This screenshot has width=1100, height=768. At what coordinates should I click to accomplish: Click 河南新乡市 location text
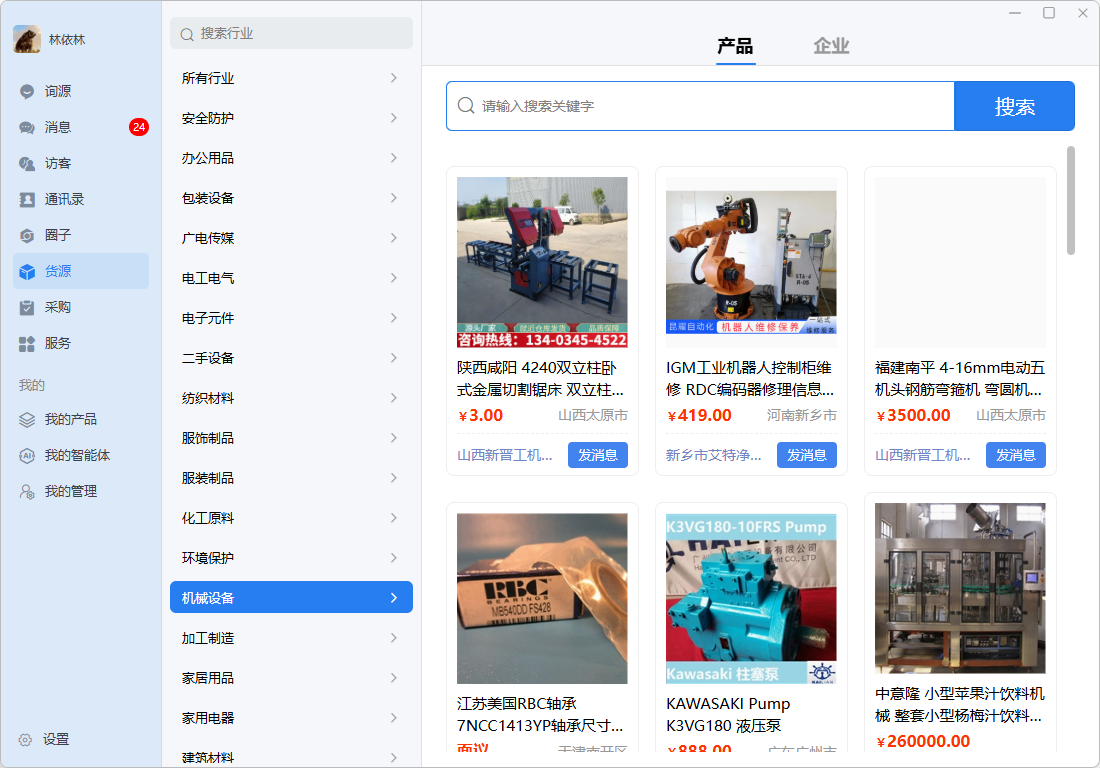802,415
